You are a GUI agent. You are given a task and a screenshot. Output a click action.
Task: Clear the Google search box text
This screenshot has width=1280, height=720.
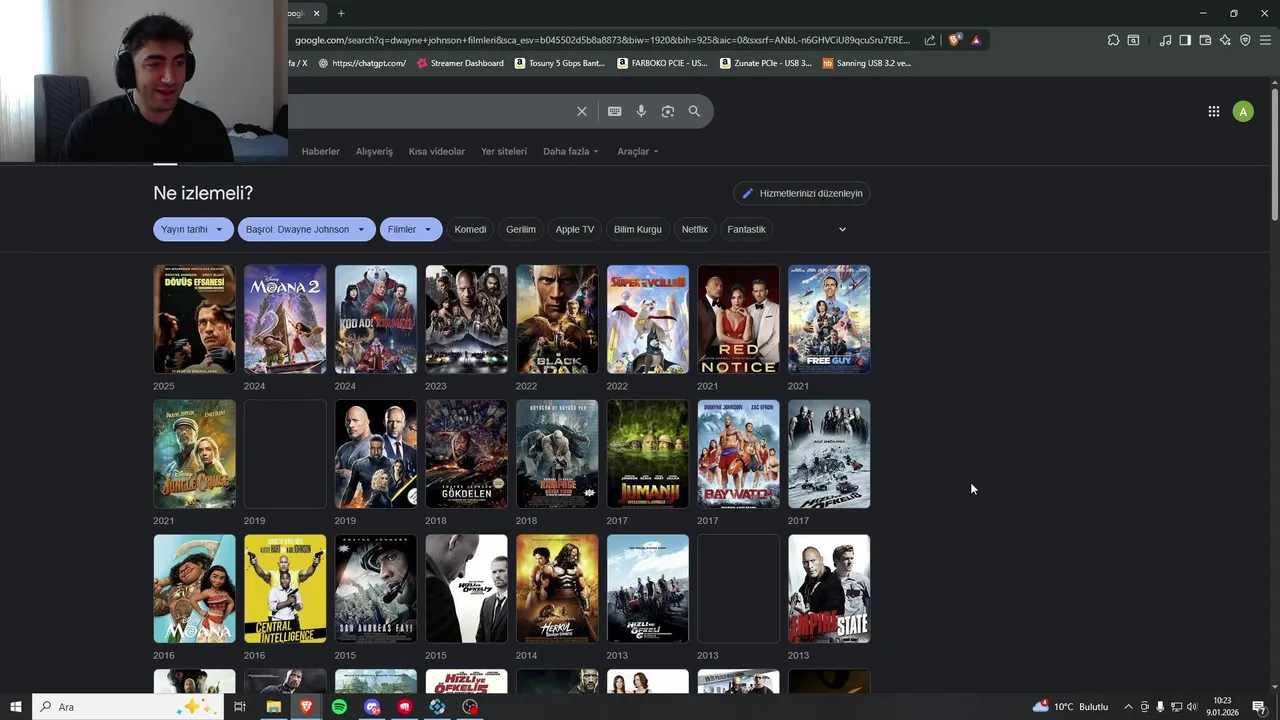(581, 111)
